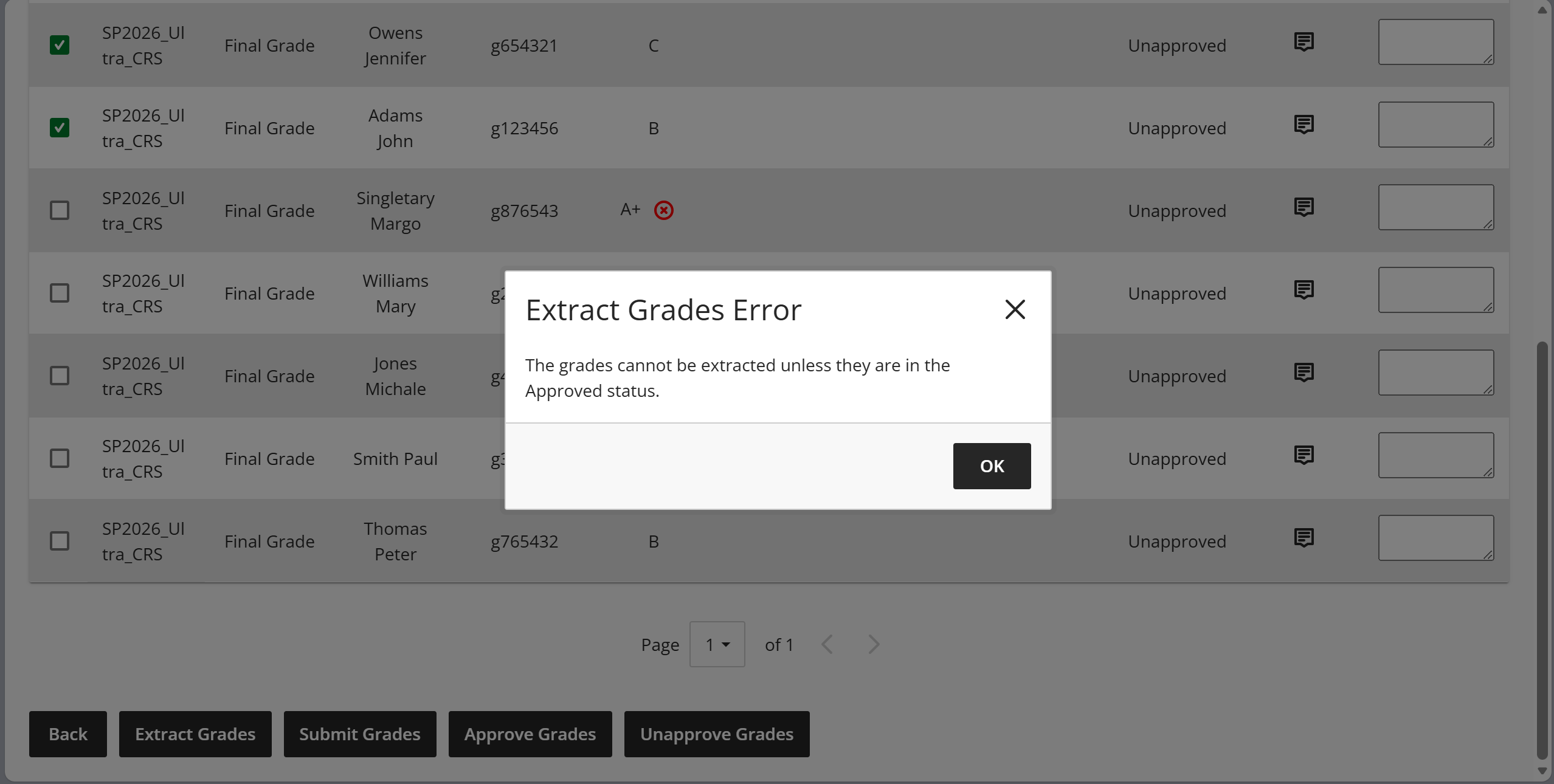This screenshot has height=784, width=1554.
Task: Click the error icon beside Margo's A+ grade
Action: [663, 210]
